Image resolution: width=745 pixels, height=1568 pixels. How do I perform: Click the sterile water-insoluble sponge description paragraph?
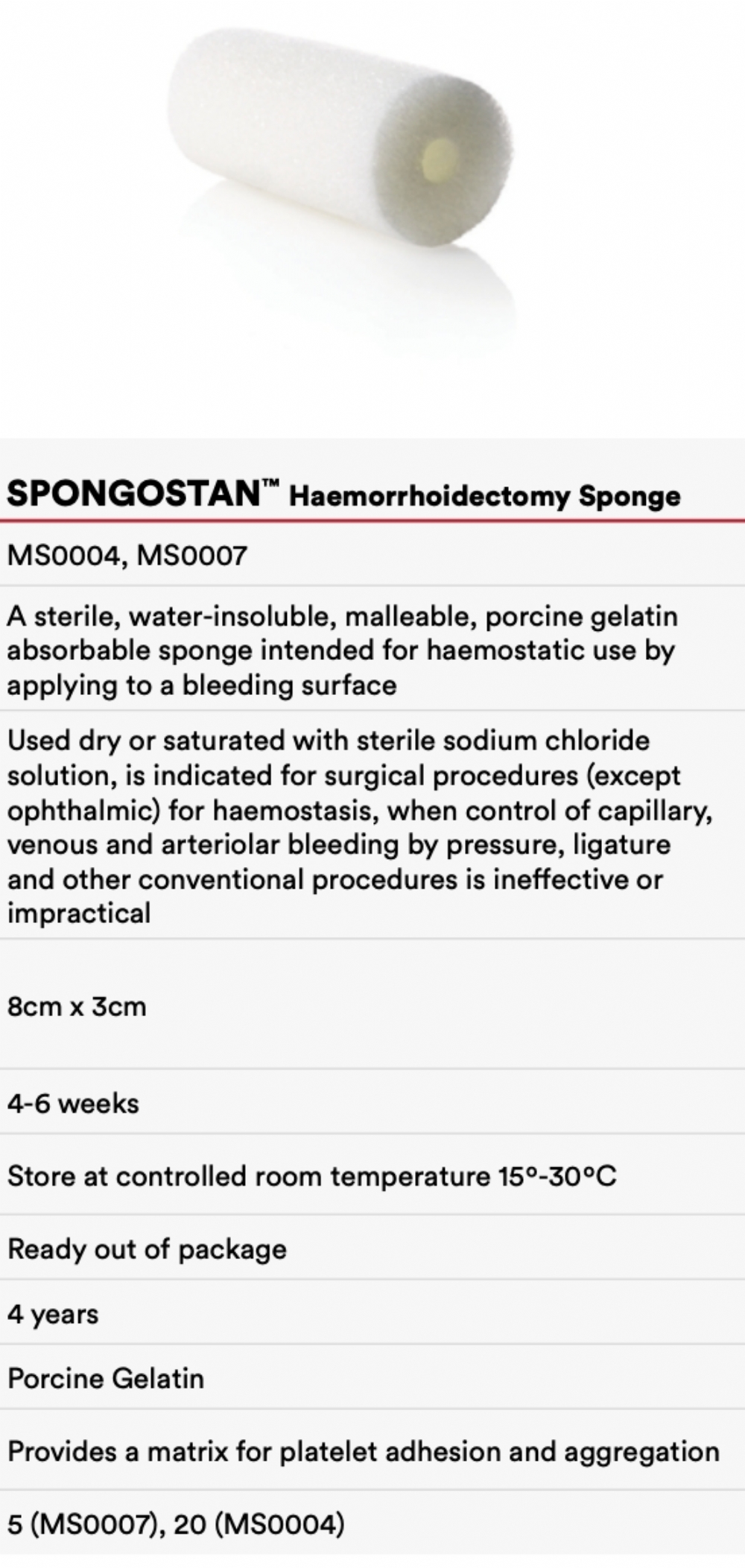(x=343, y=650)
